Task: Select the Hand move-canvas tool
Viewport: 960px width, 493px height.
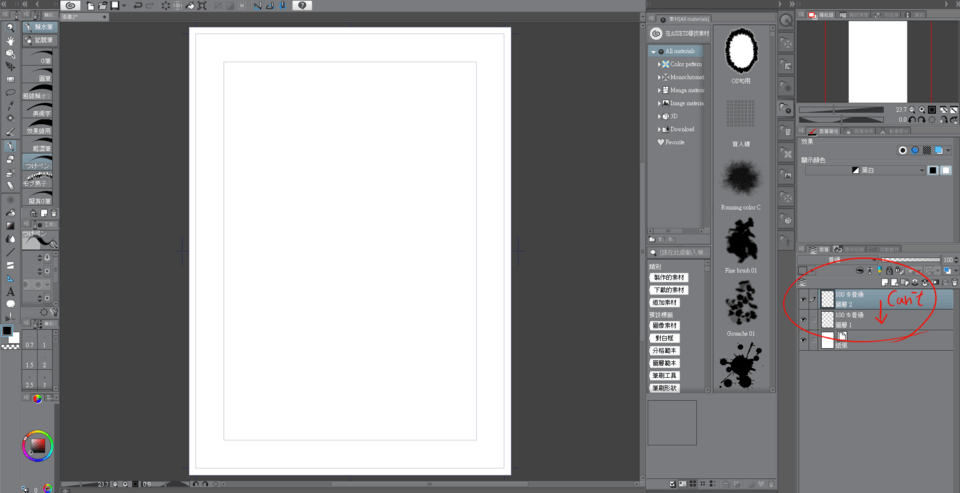Action: click(10, 40)
